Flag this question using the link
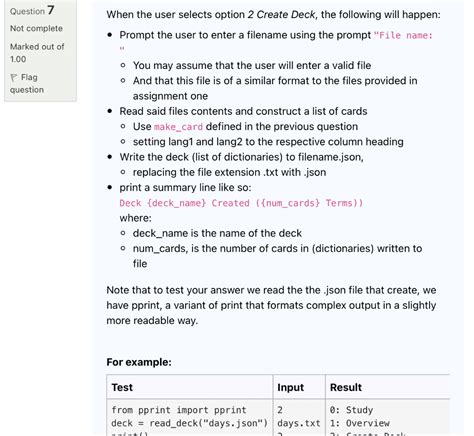The image size is (474, 436). click(x=27, y=83)
